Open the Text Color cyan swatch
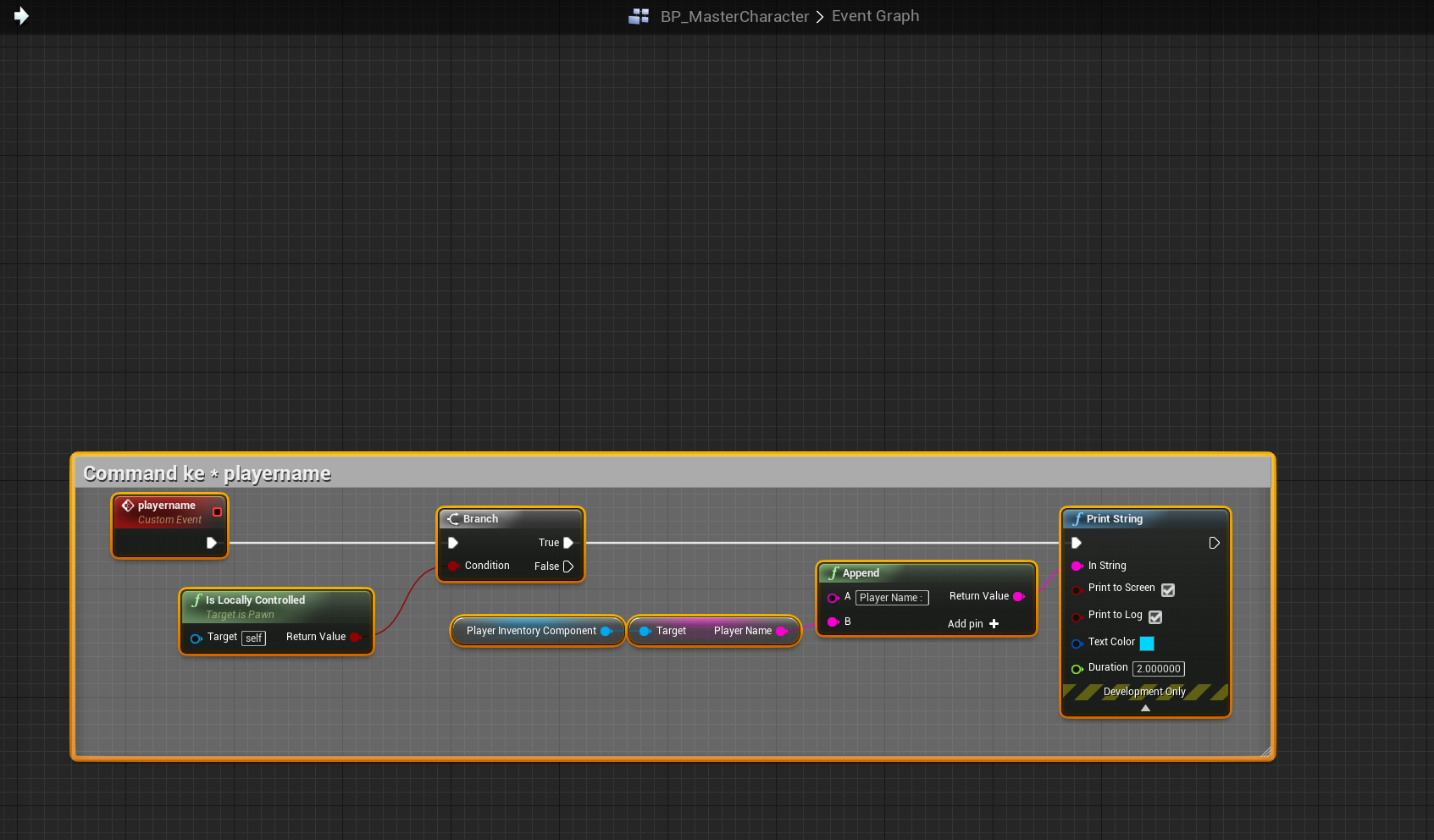1434x840 pixels. (1147, 644)
